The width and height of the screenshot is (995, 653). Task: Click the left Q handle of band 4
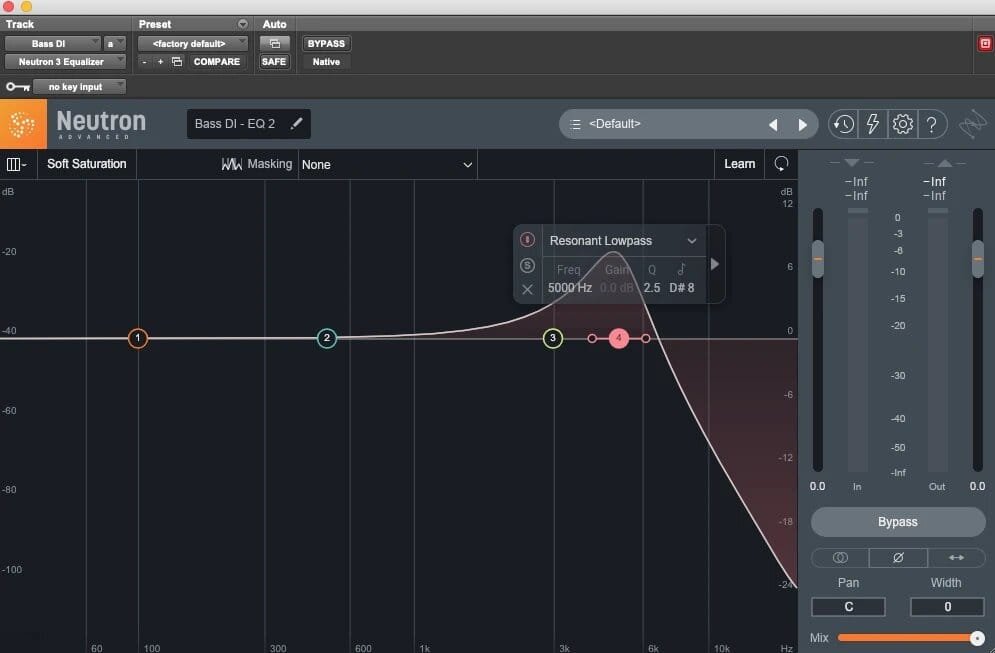click(592, 338)
